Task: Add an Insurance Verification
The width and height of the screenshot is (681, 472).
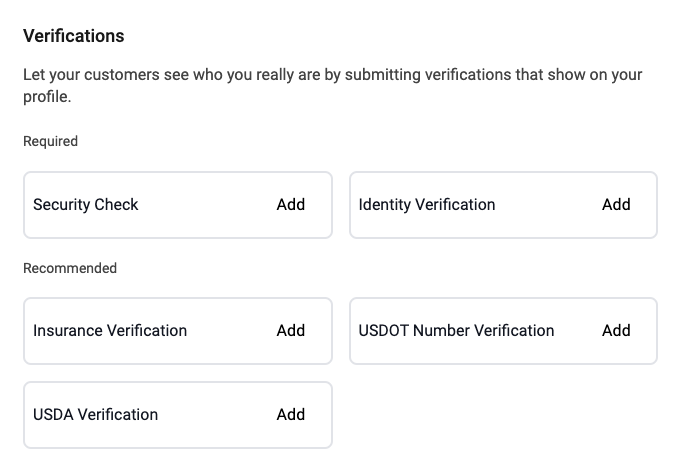Action: pyautogui.click(x=291, y=330)
